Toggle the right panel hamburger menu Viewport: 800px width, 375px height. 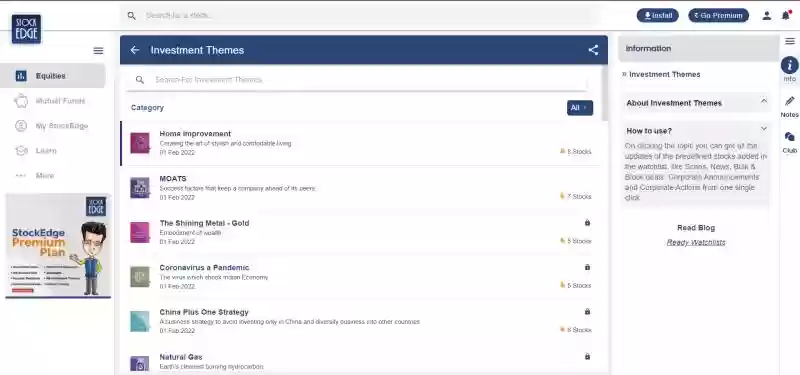(x=790, y=41)
